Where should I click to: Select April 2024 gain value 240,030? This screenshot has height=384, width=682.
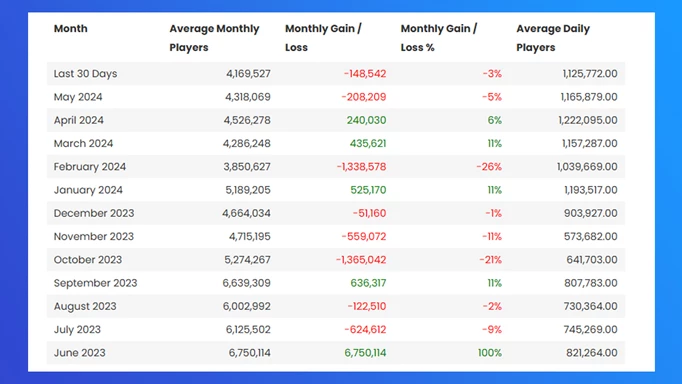[366, 120]
